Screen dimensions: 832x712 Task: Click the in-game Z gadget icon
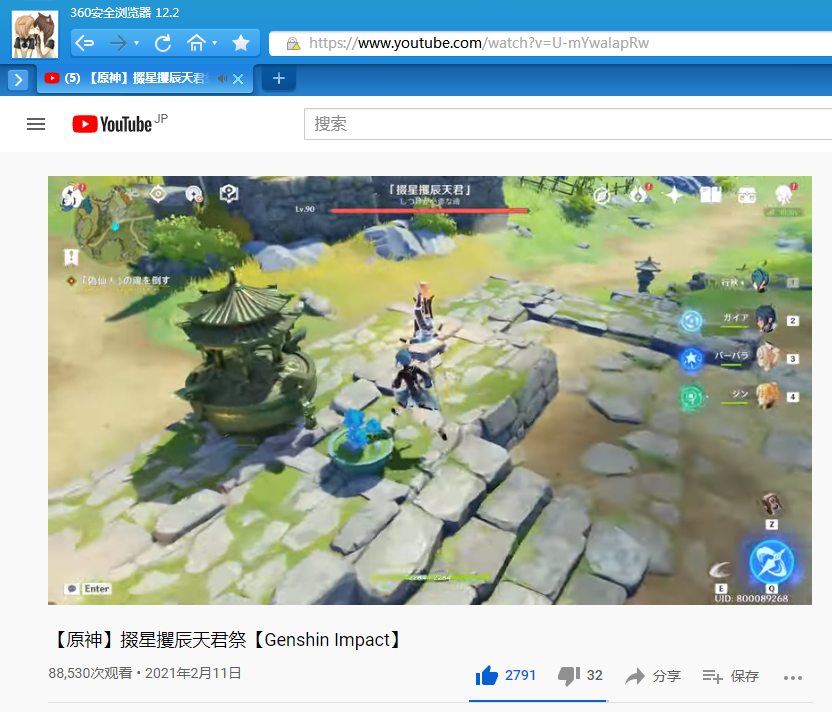point(772,507)
